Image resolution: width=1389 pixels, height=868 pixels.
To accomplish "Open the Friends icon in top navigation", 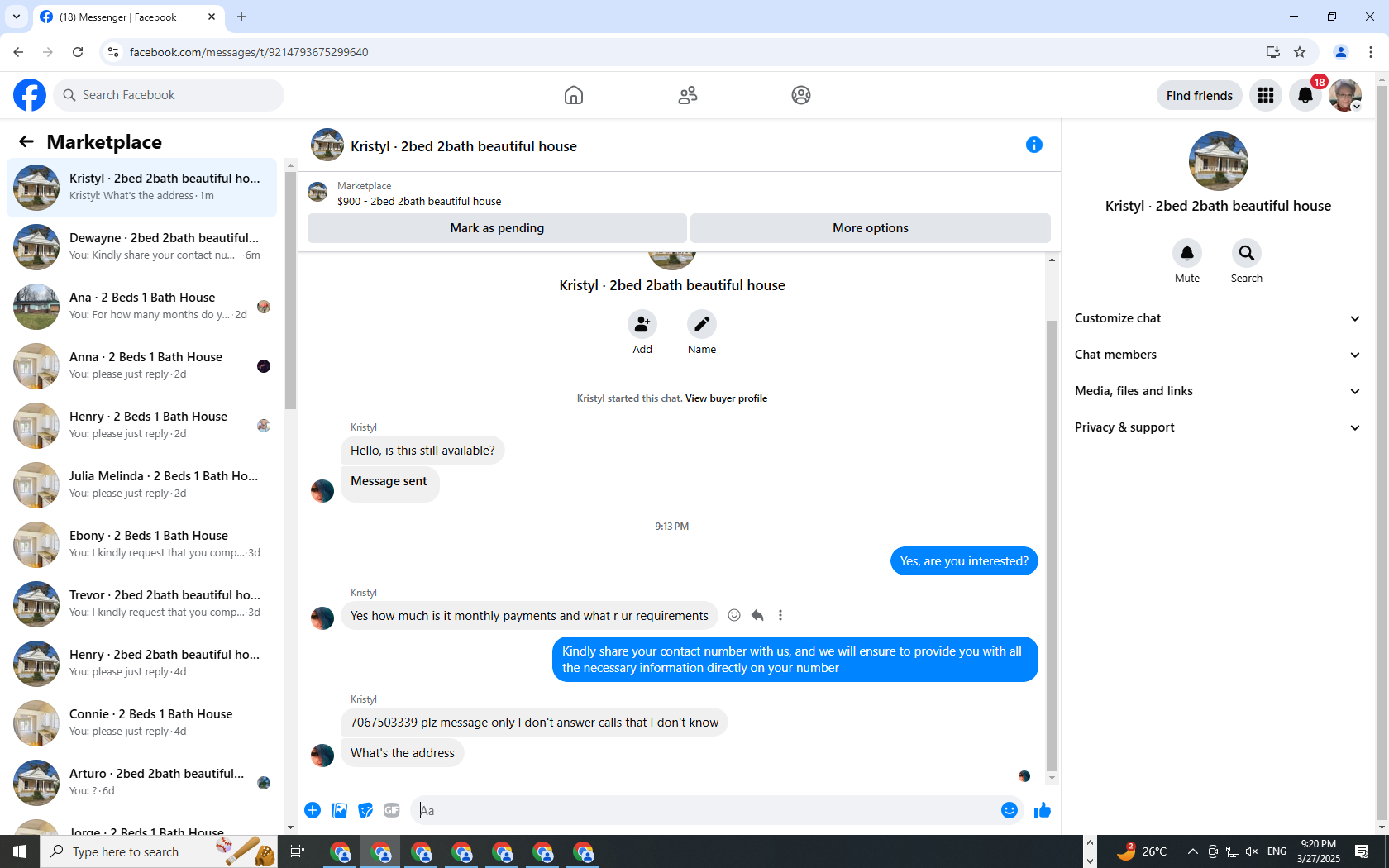I will click(x=688, y=95).
